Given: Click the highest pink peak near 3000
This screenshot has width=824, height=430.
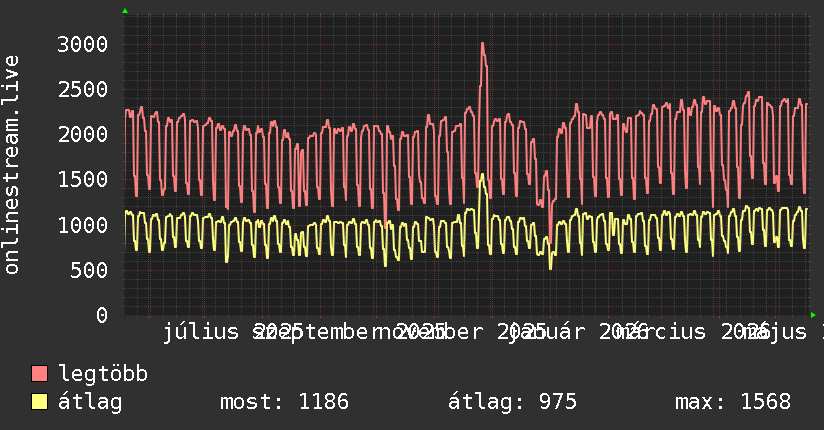Looking at the screenshot, I should (482, 44).
